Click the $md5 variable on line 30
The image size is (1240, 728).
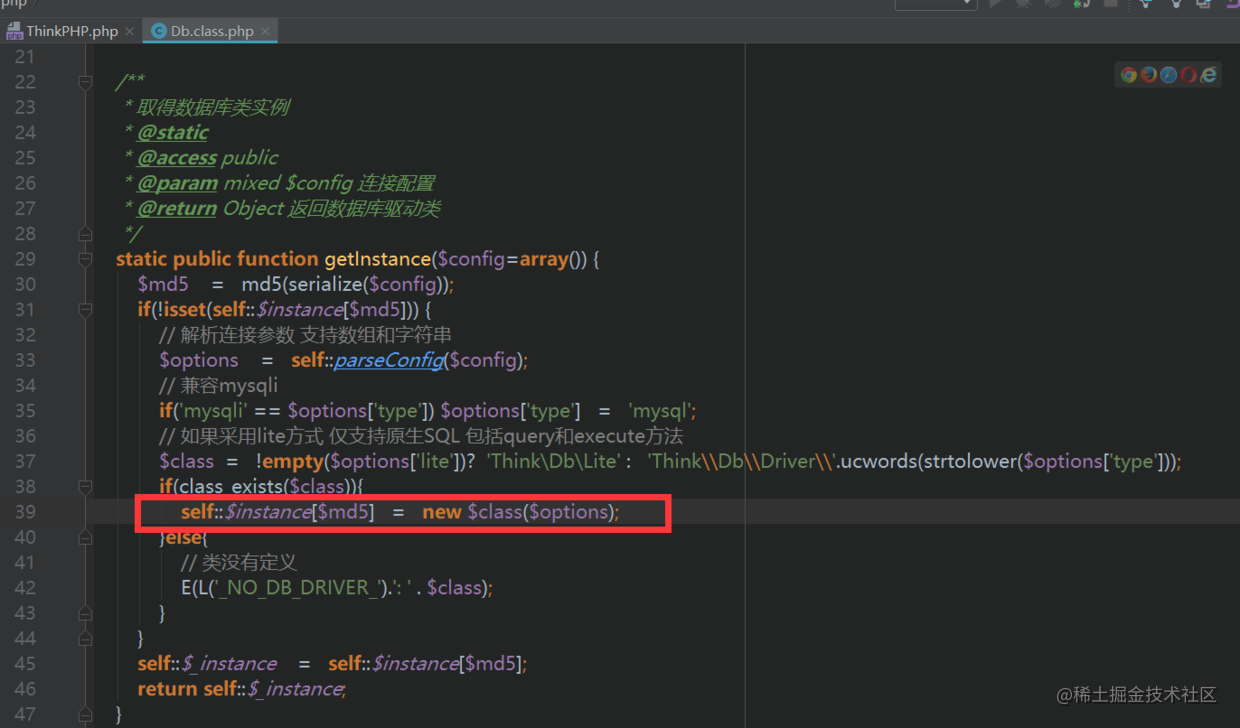[x=163, y=284]
